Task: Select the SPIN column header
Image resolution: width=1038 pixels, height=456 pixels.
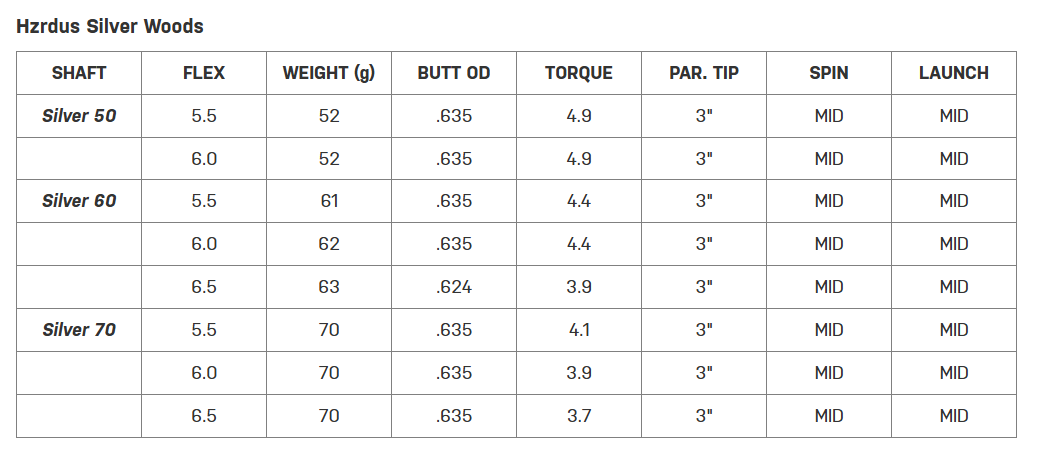Action: (829, 73)
